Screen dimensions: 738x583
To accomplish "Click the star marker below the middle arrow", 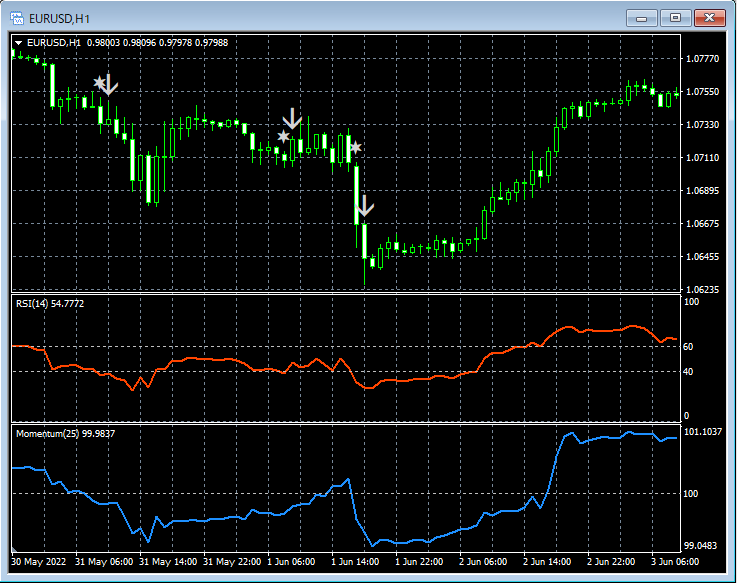I will pyautogui.click(x=283, y=136).
